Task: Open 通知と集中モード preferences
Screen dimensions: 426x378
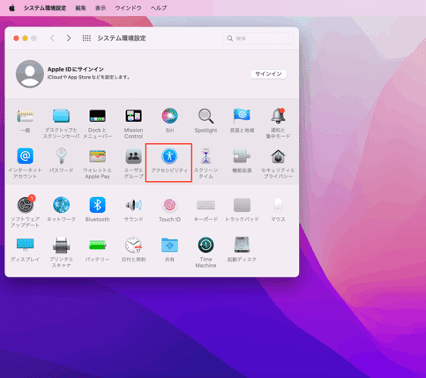Action: click(278, 124)
